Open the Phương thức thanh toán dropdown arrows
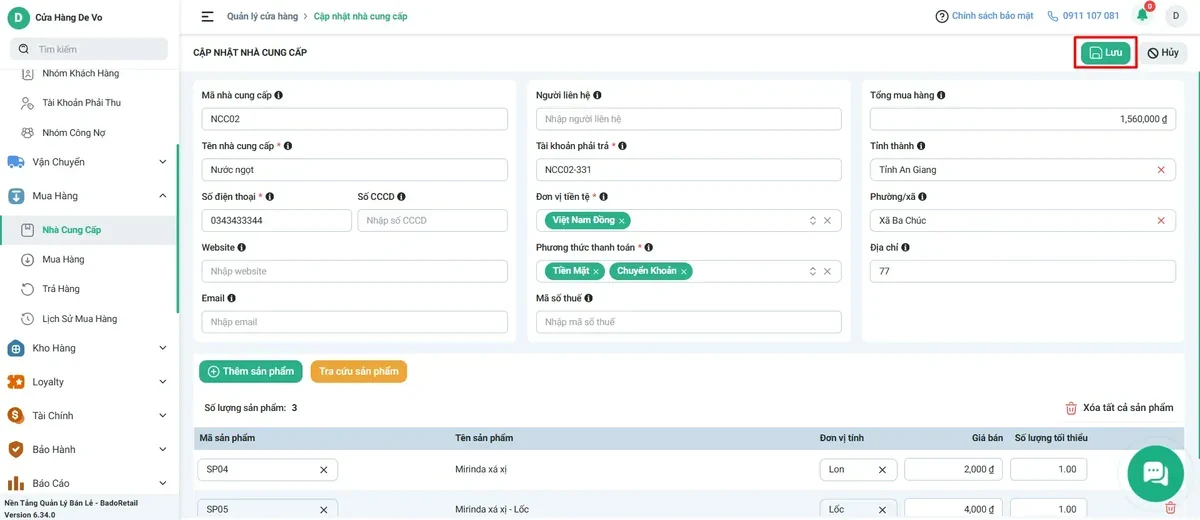 (x=812, y=271)
